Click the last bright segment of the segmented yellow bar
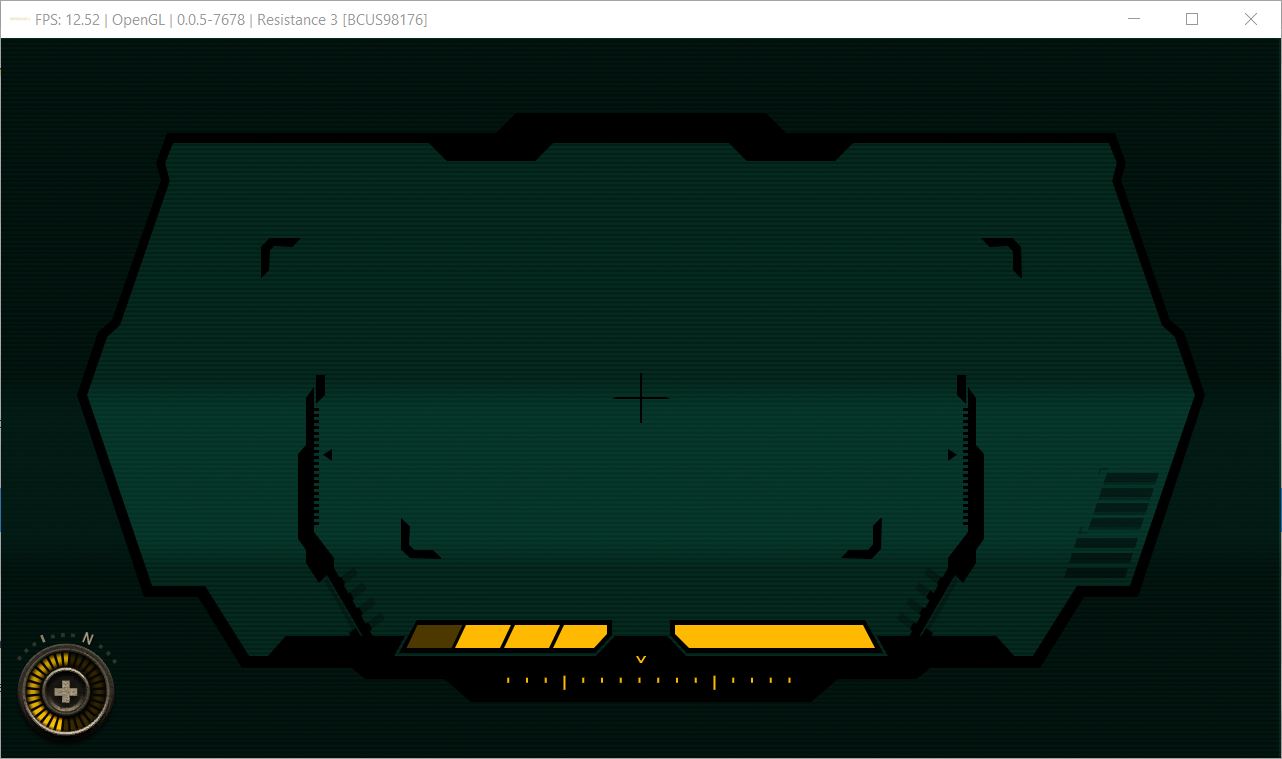 (581, 637)
